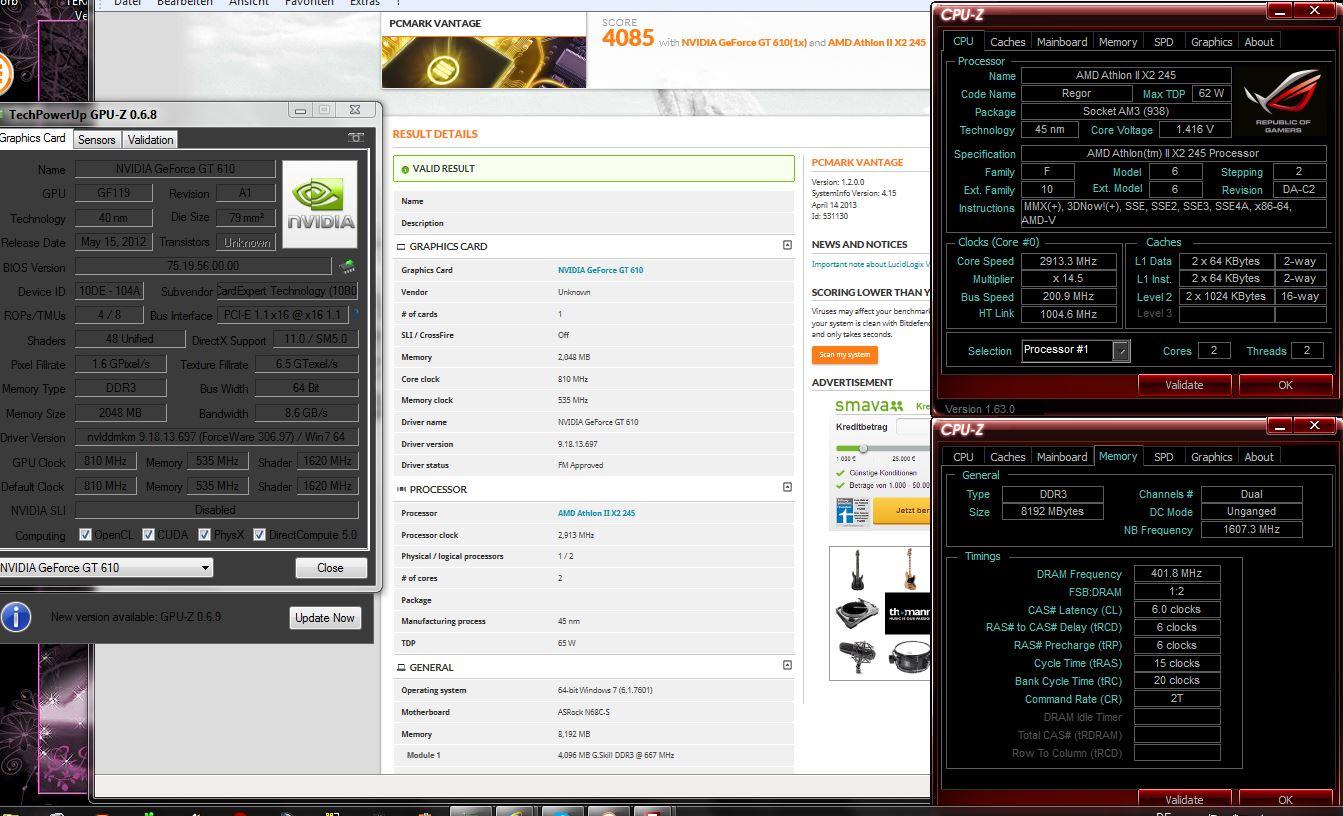Click the turntable image in the ad

pyautogui.click(x=858, y=612)
